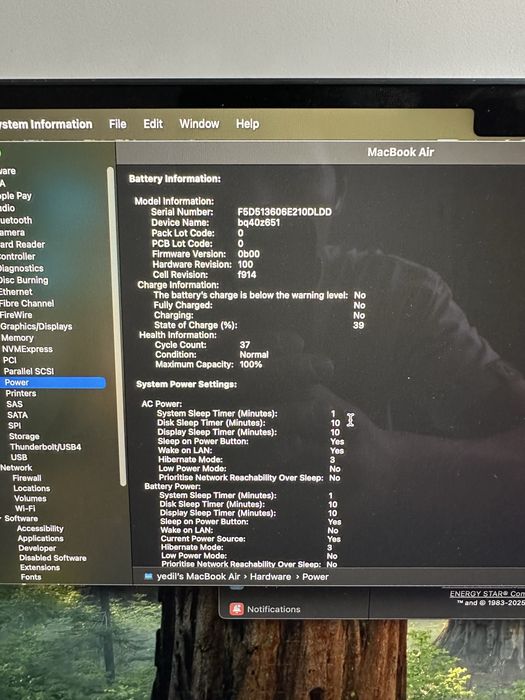
Task: Click the Battery Information heading
Action: (175, 179)
